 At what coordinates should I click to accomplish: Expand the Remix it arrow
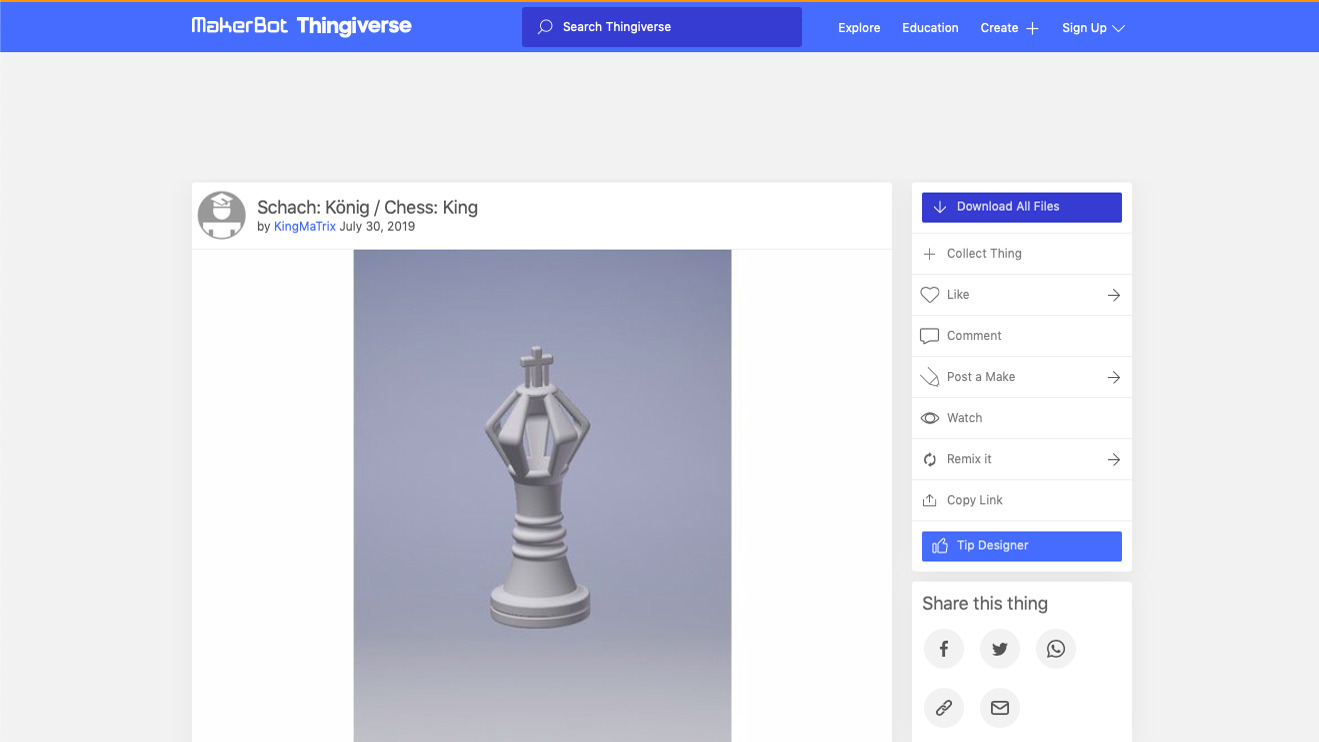tap(1113, 459)
